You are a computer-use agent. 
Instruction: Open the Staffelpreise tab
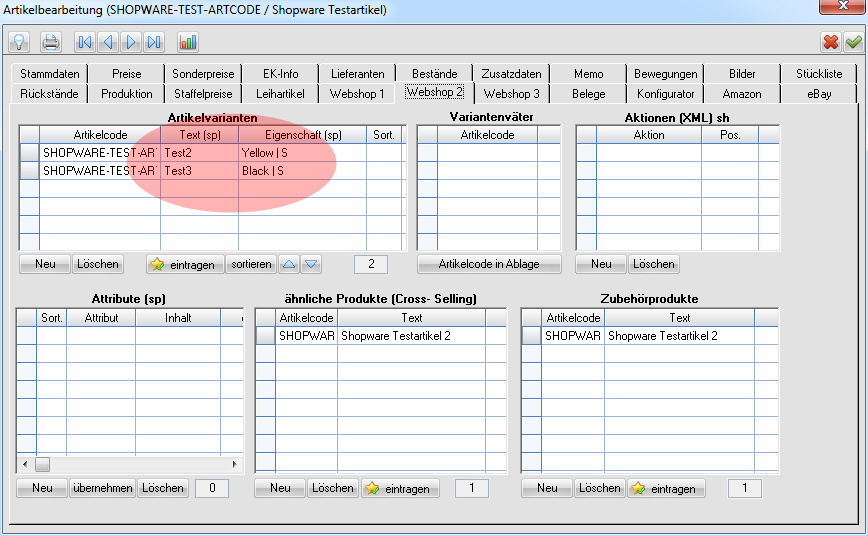click(x=203, y=94)
